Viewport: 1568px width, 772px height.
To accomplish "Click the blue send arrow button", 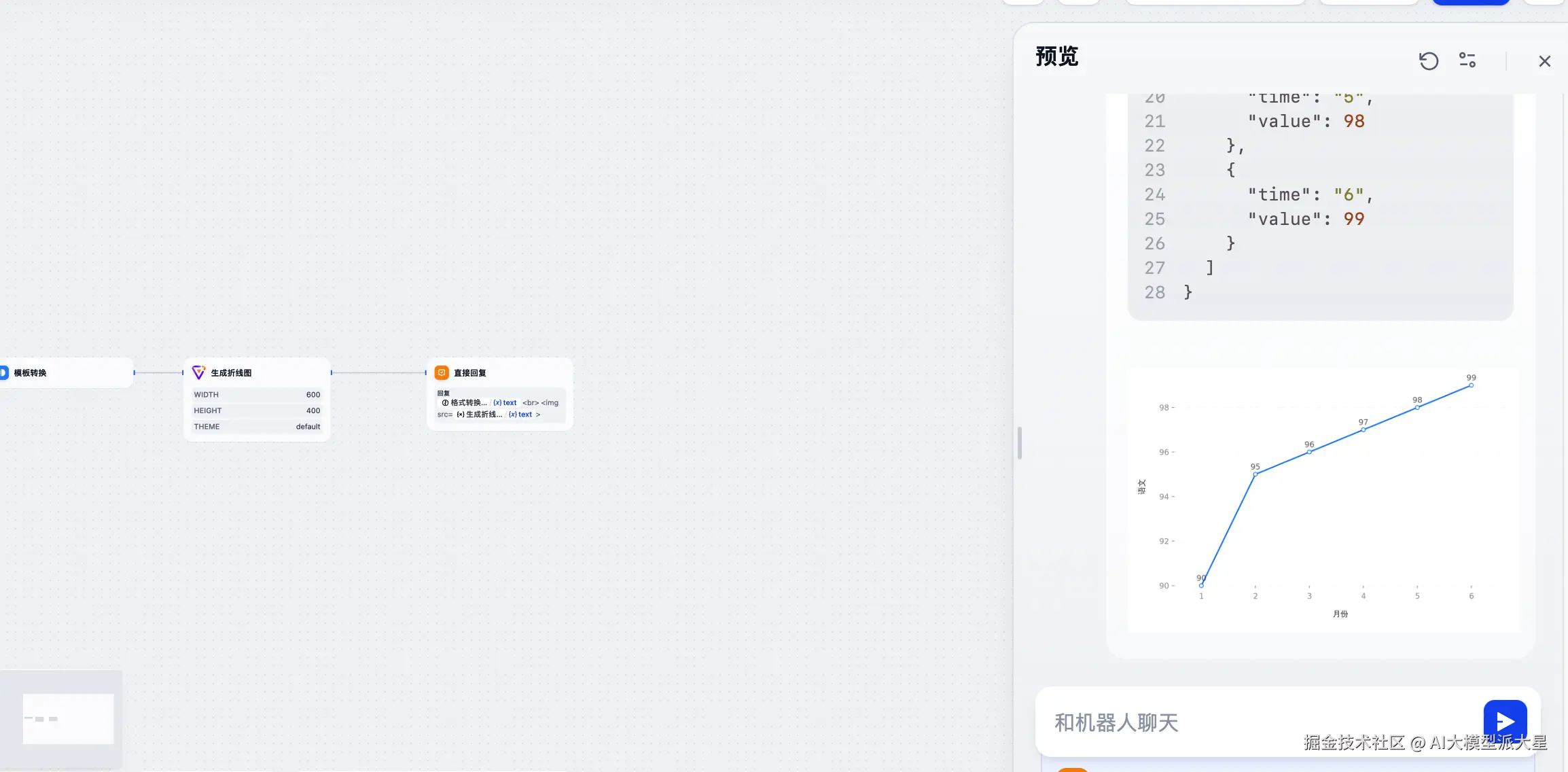I will tap(1505, 720).
